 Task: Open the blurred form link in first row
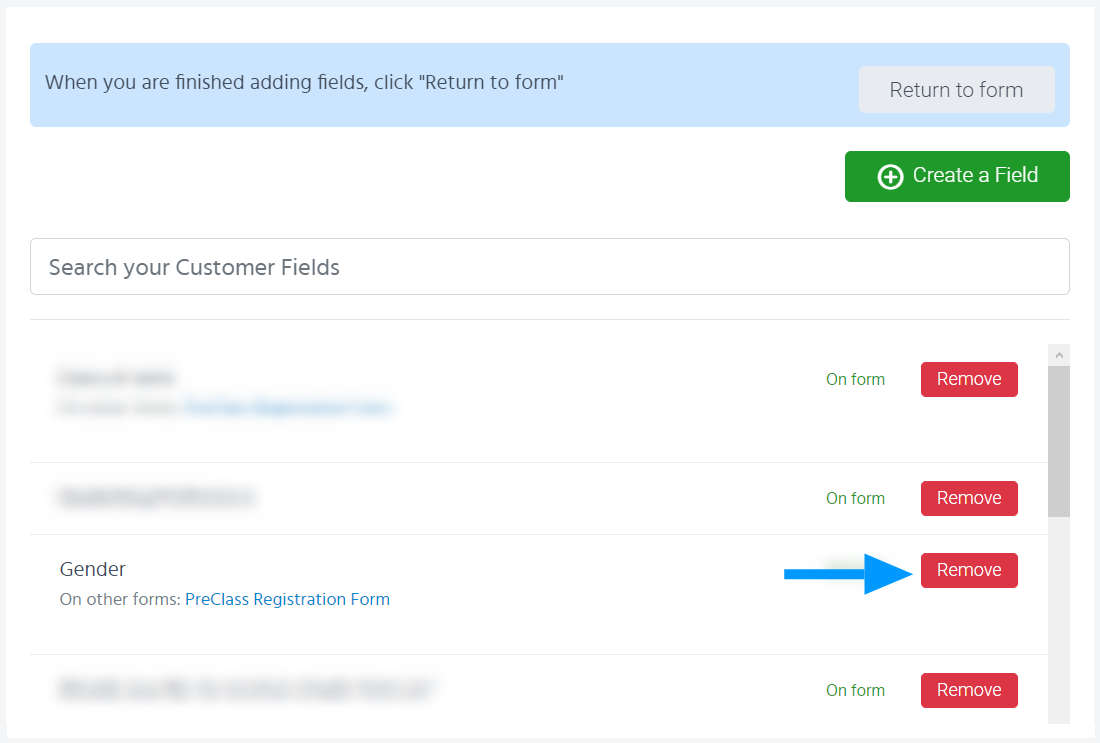click(287, 408)
